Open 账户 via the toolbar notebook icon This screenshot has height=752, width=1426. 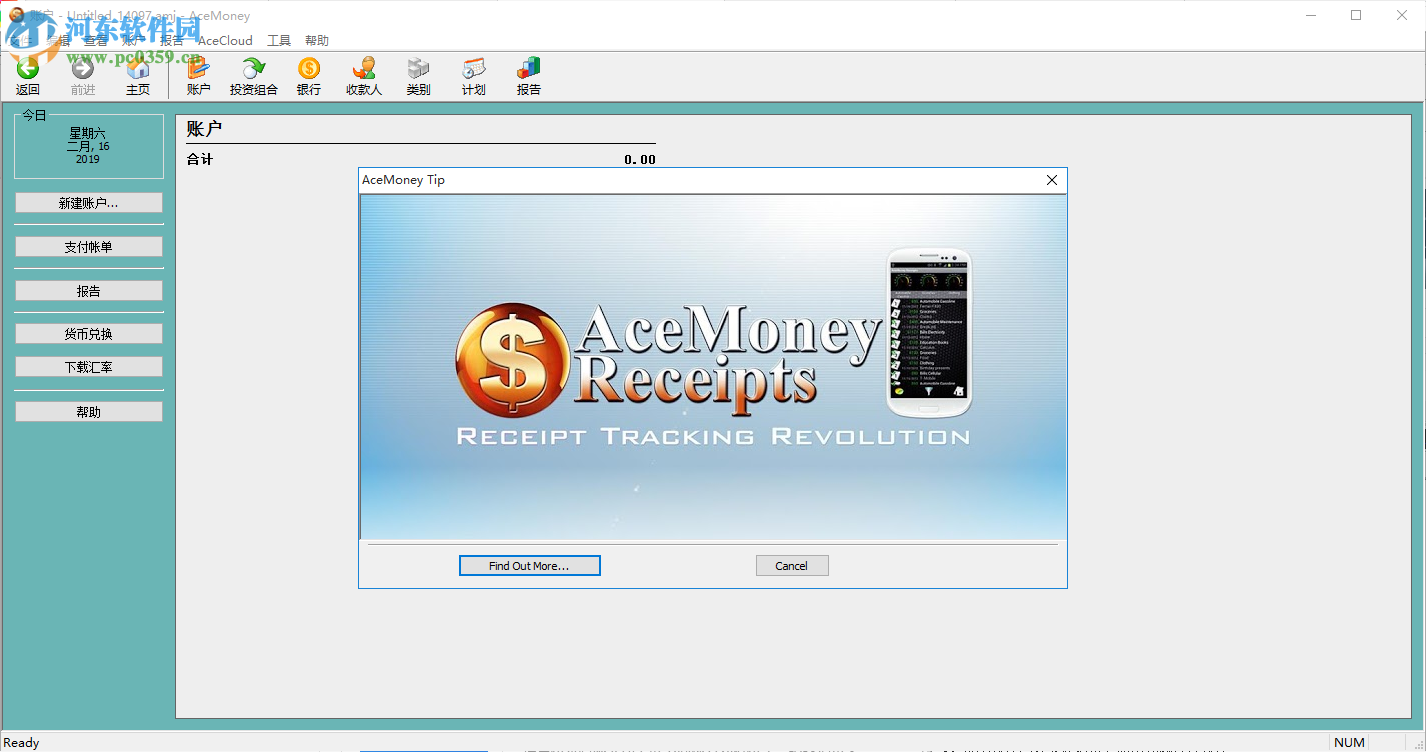coord(198,68)
